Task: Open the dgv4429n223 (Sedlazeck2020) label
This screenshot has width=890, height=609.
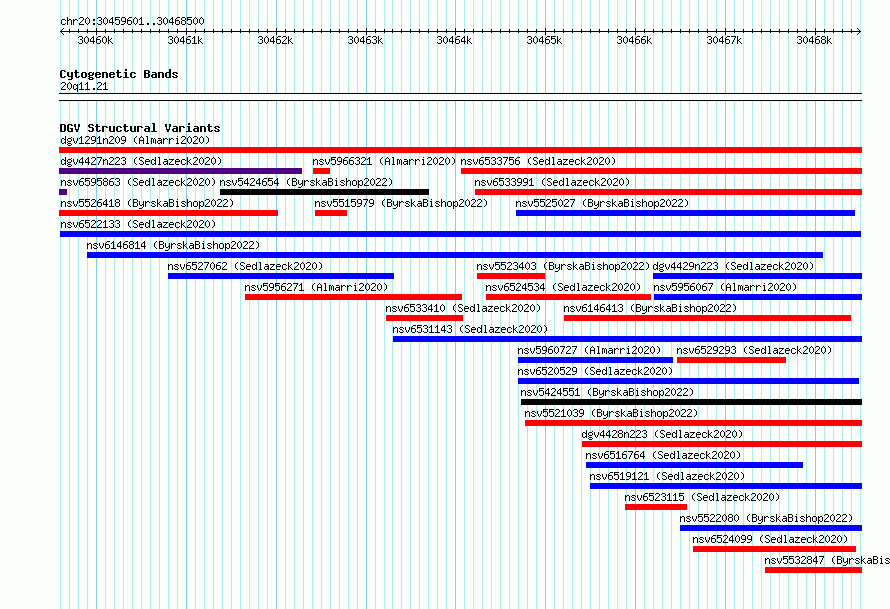Action: (733, 266)
